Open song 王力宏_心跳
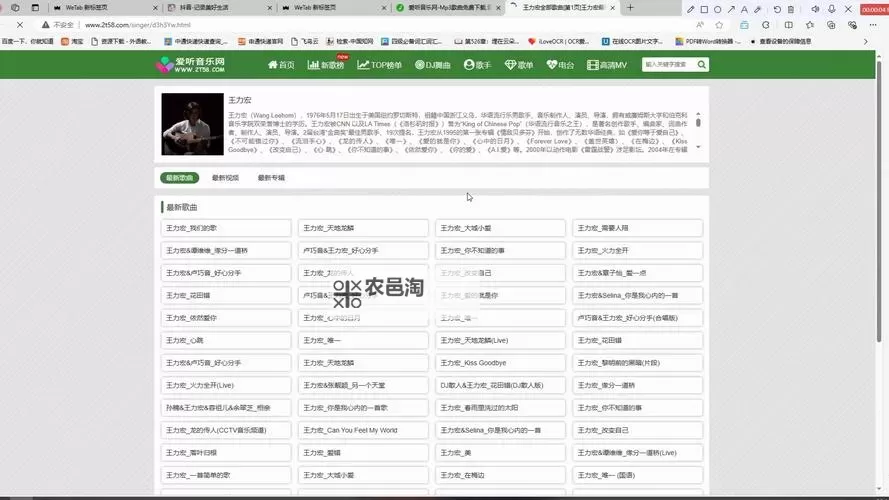The width and height of the screenshot is (889, 500). 226,340
